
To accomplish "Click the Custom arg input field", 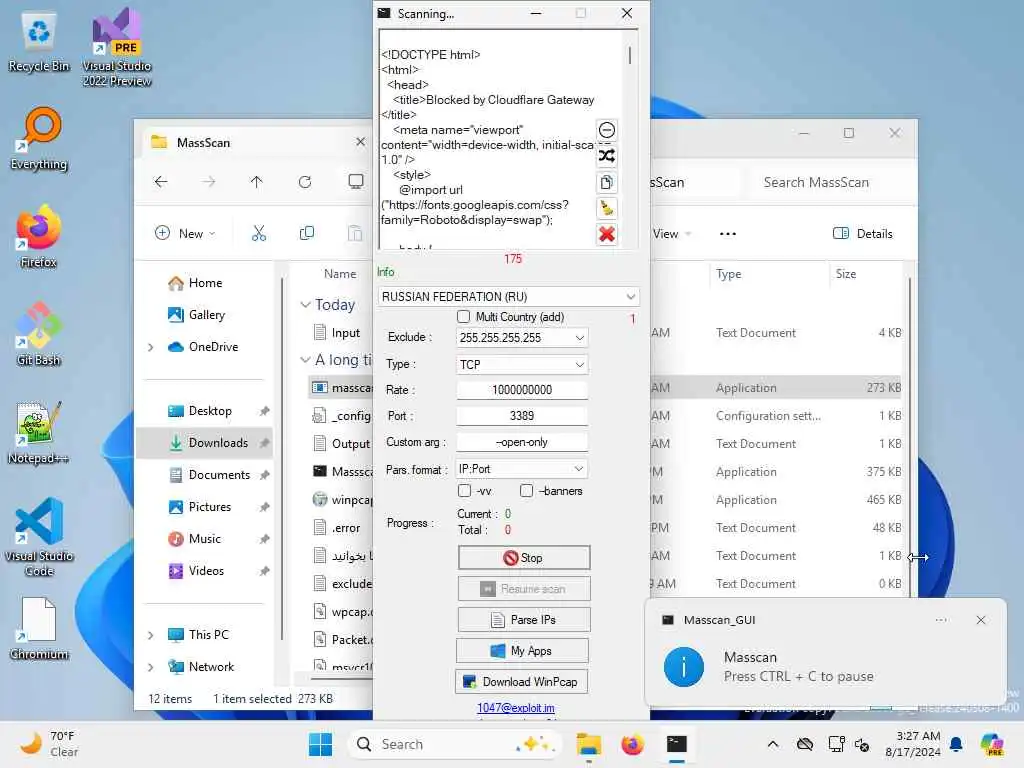I will coord(522,442).
